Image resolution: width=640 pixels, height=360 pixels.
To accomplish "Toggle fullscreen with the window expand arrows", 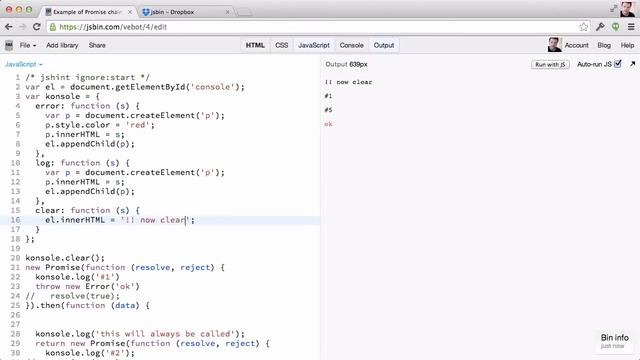I will click(613, 8).
